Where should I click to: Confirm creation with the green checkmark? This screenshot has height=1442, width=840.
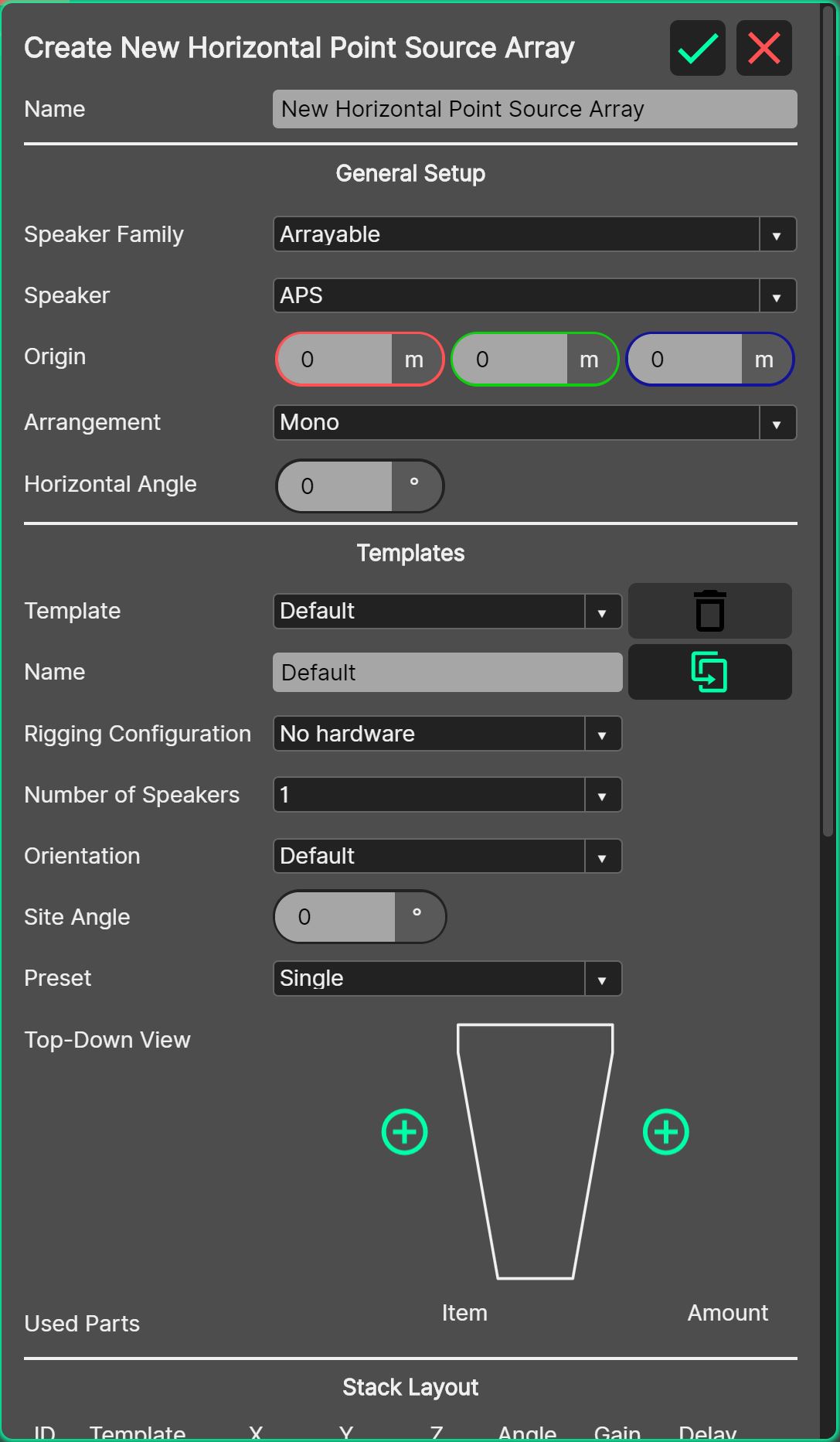pyautogui.click(x=697, y=49)
